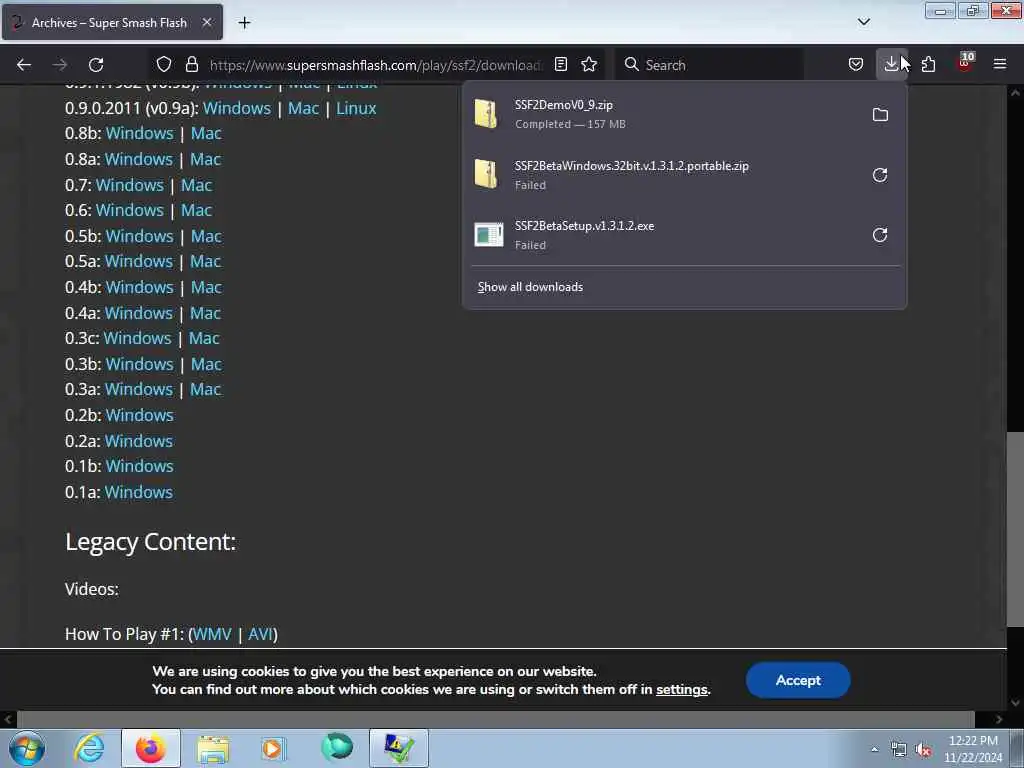Viewport: 1024px width, 768px height.
Task: Reload the current page
Action: 96,65
